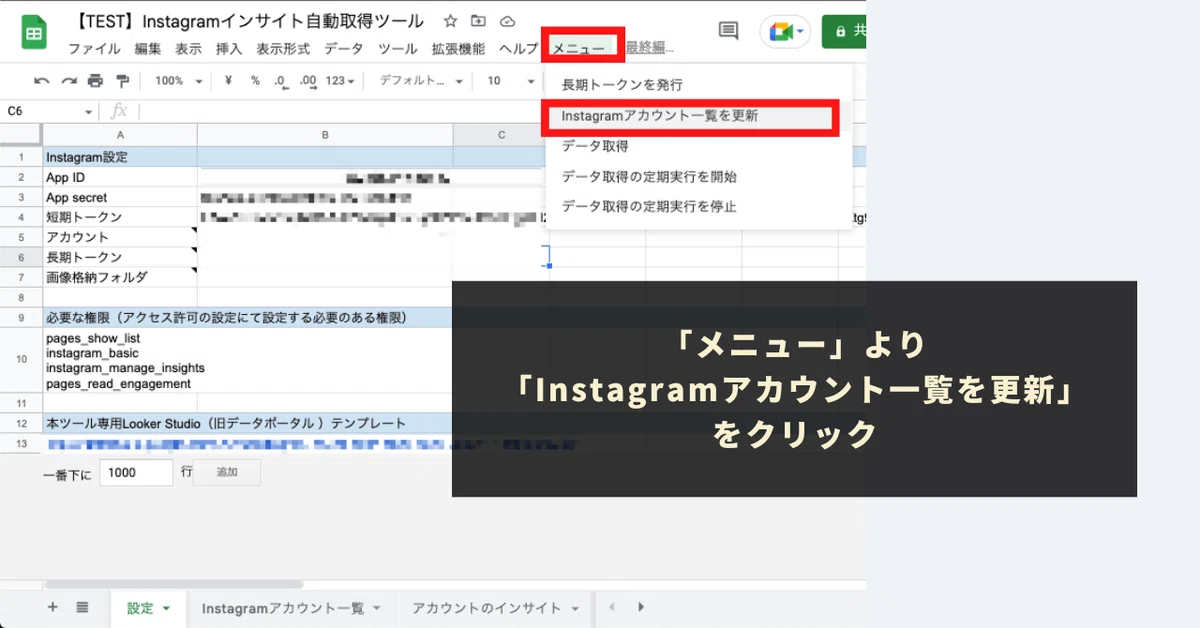Open the 編集 menu
Image resolution: width=1200 pixels, height=628 pixels.
coord(147,49)
